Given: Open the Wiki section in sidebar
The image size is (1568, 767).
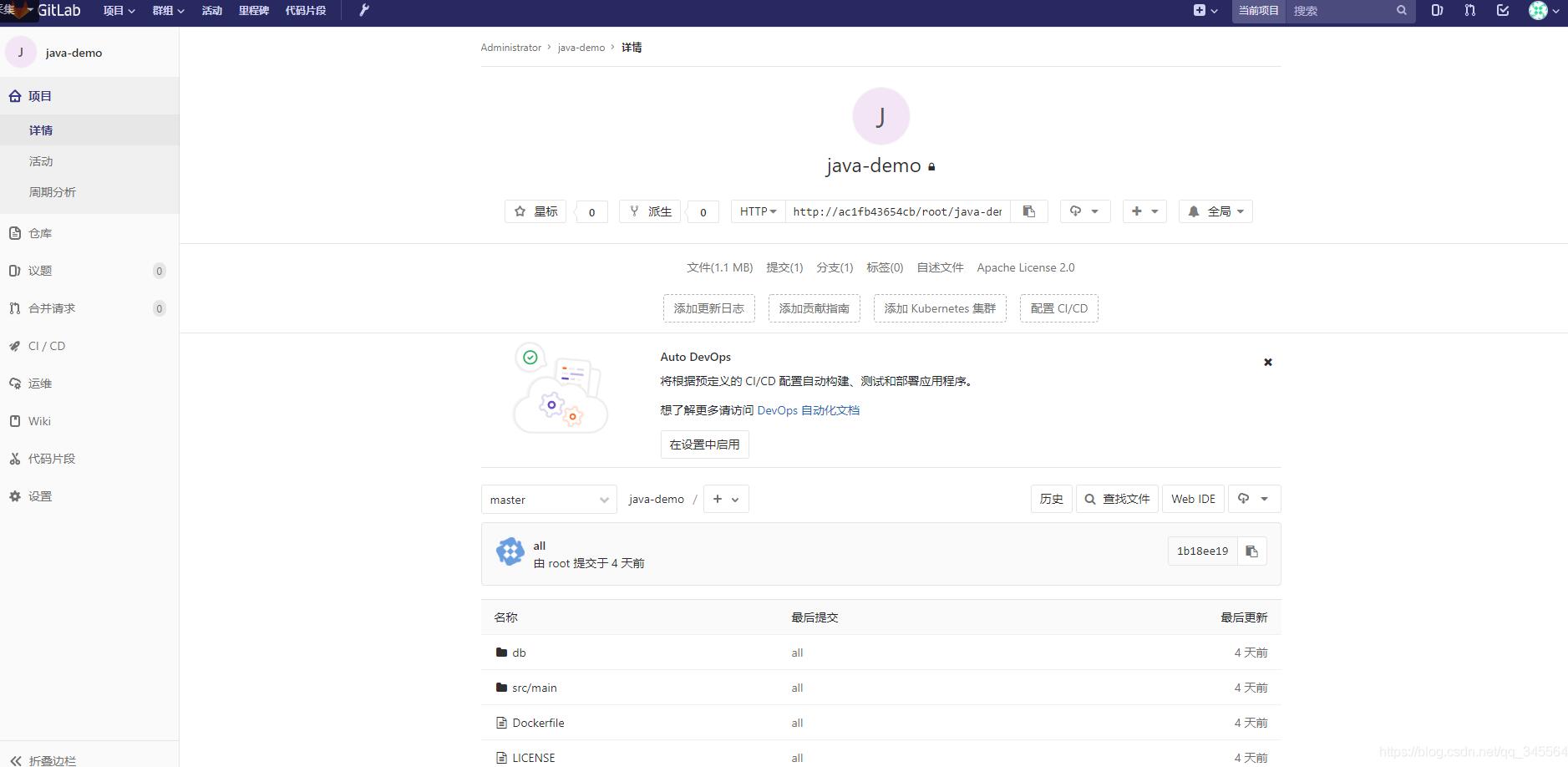Looking at the screenshot, I should (40, 421).
